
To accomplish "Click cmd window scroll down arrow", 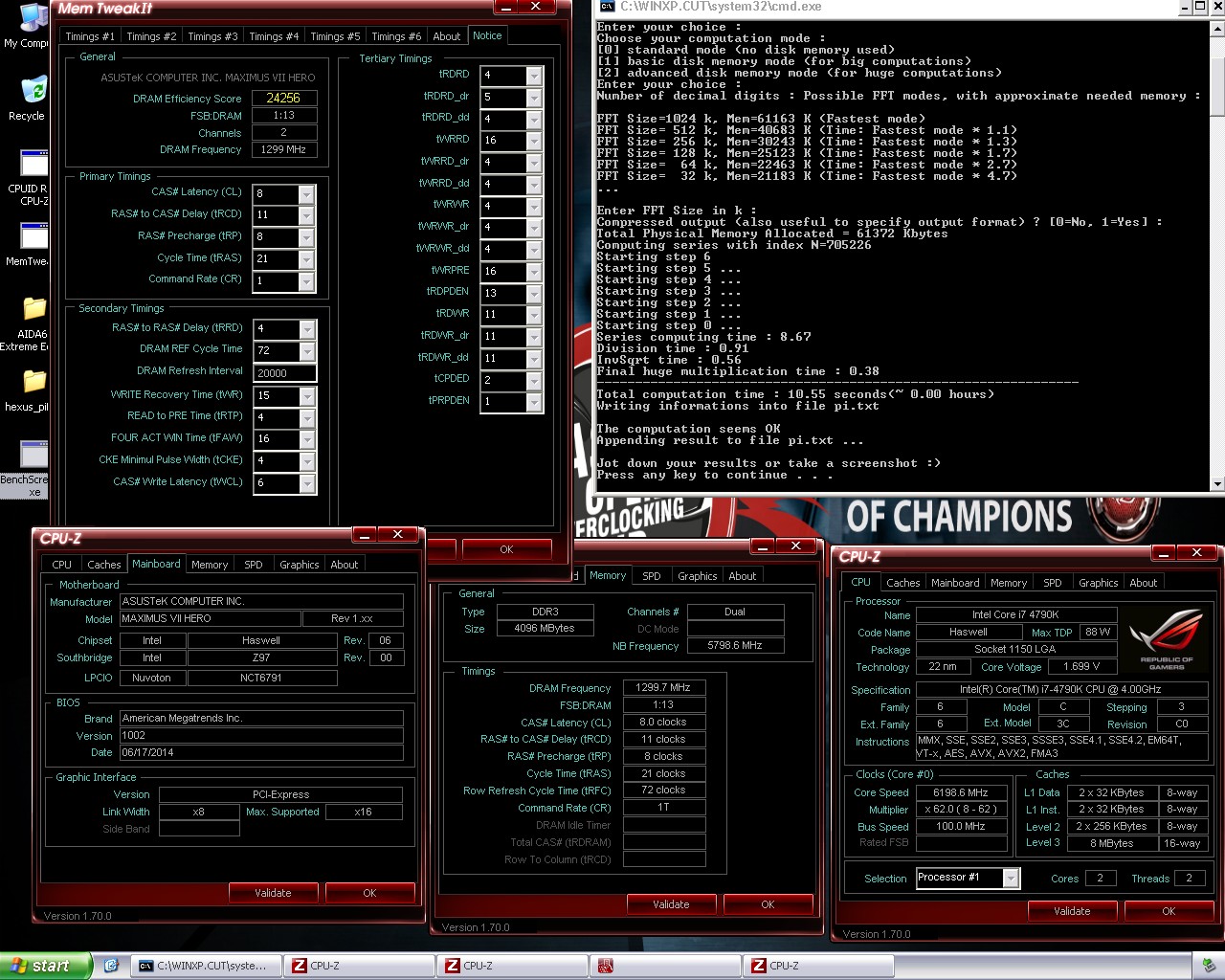I will tap(1216, 483).
